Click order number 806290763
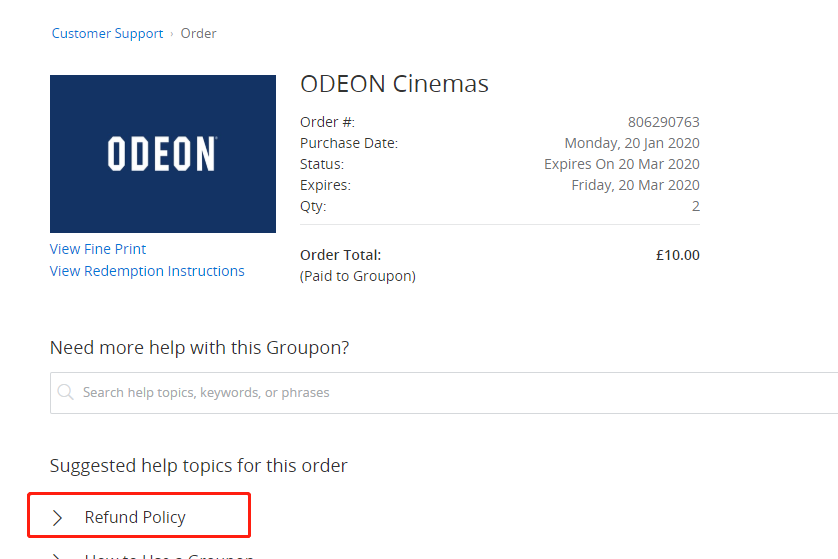This screenshot has height=559, width=838. coord(663,122)
